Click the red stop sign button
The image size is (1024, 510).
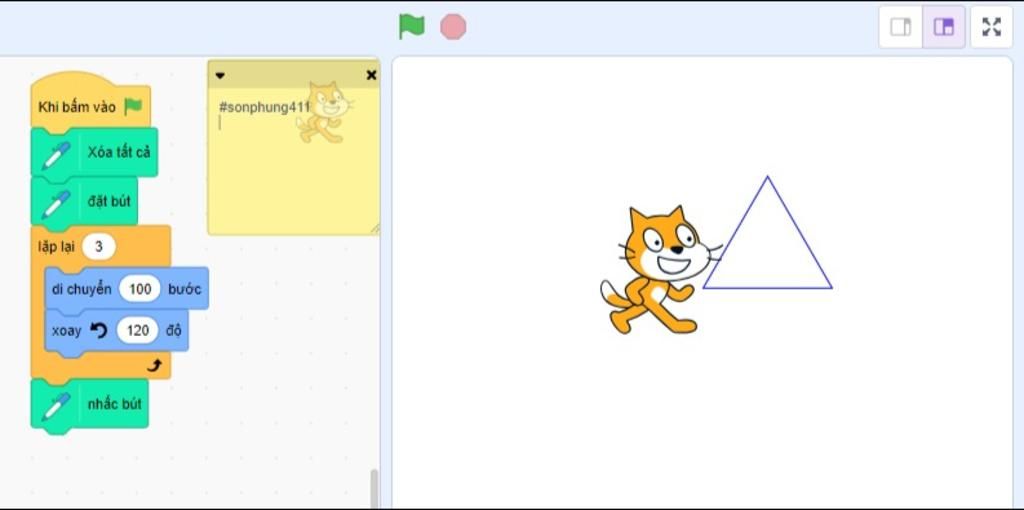453,27
